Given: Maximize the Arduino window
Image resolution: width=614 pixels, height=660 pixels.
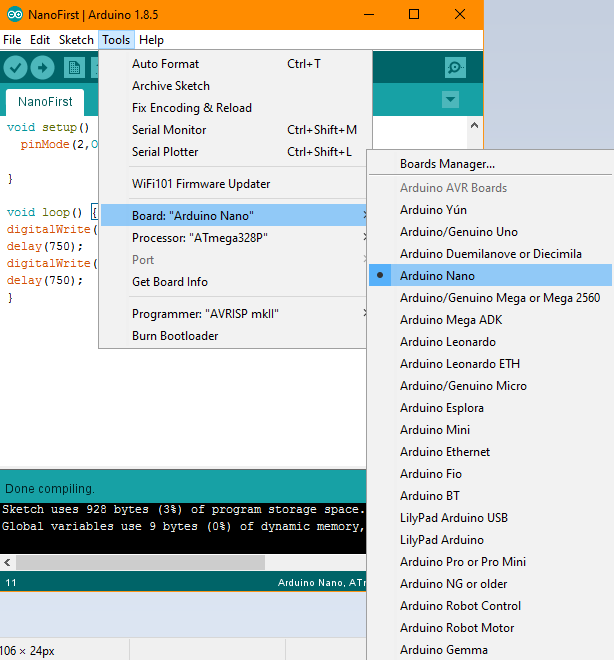Looking at the screenshot, I should coord(414,15).
